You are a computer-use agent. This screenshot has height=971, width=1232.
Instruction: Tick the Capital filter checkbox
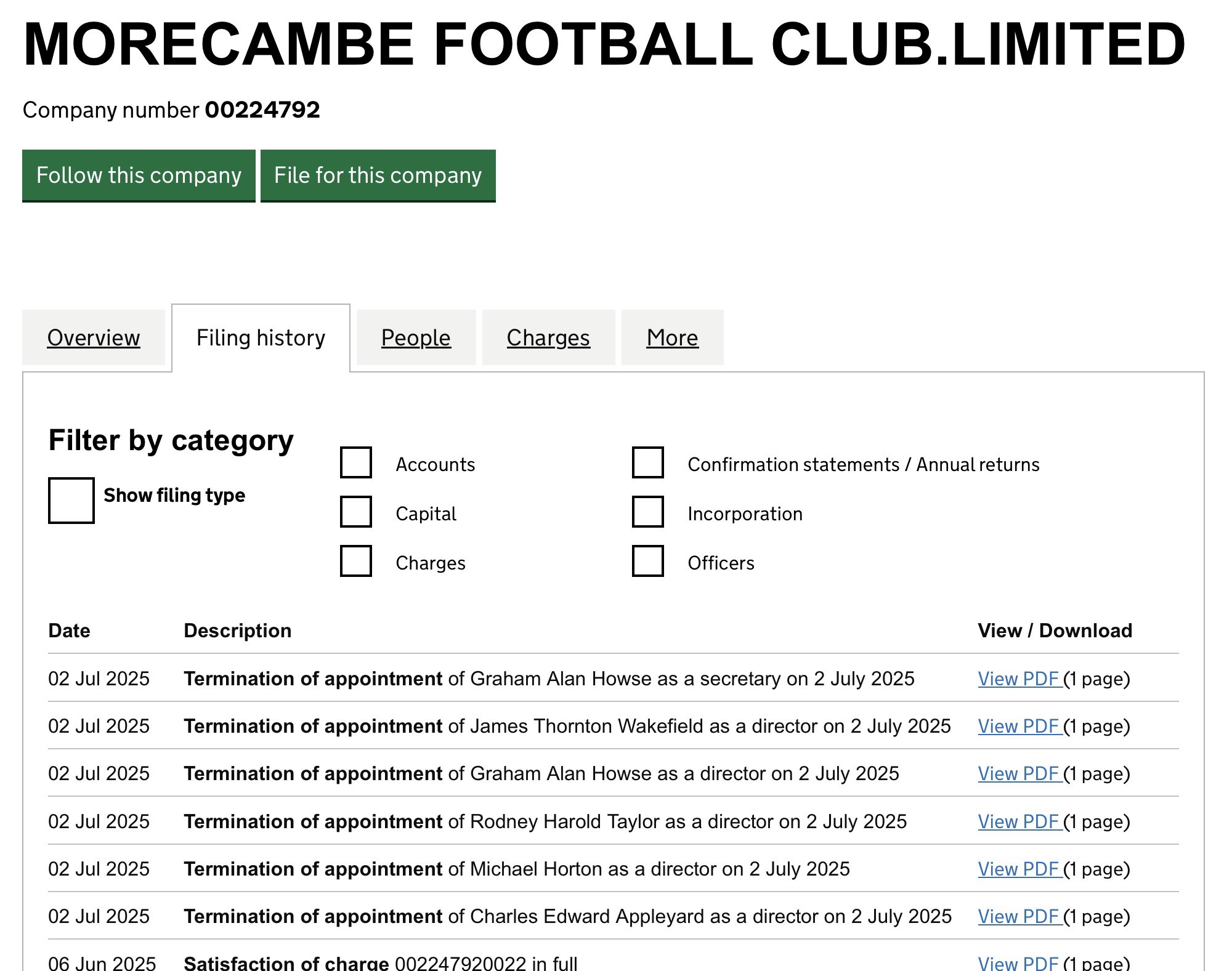[x=356, y=512]
